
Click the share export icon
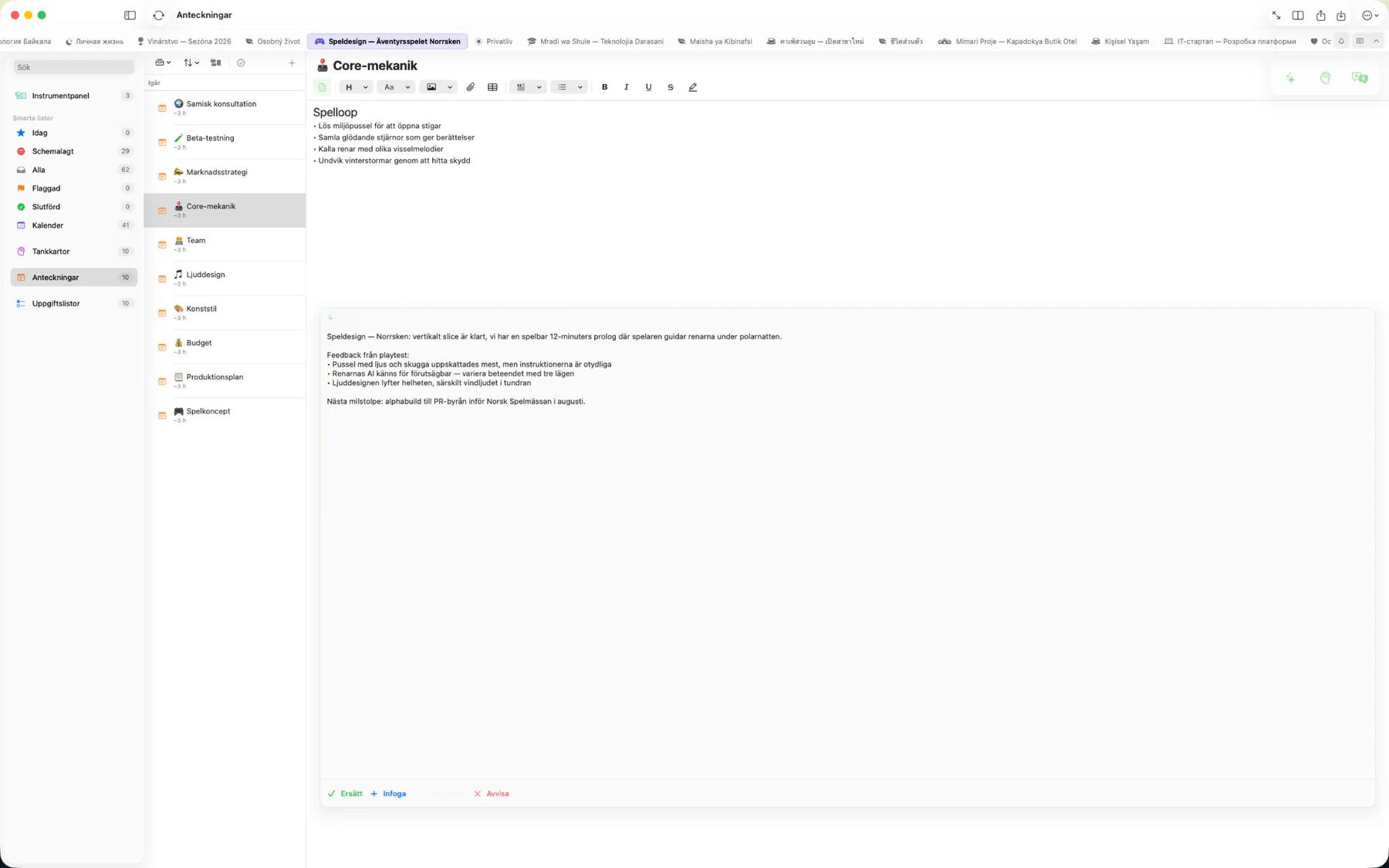tap(1320, 15)
